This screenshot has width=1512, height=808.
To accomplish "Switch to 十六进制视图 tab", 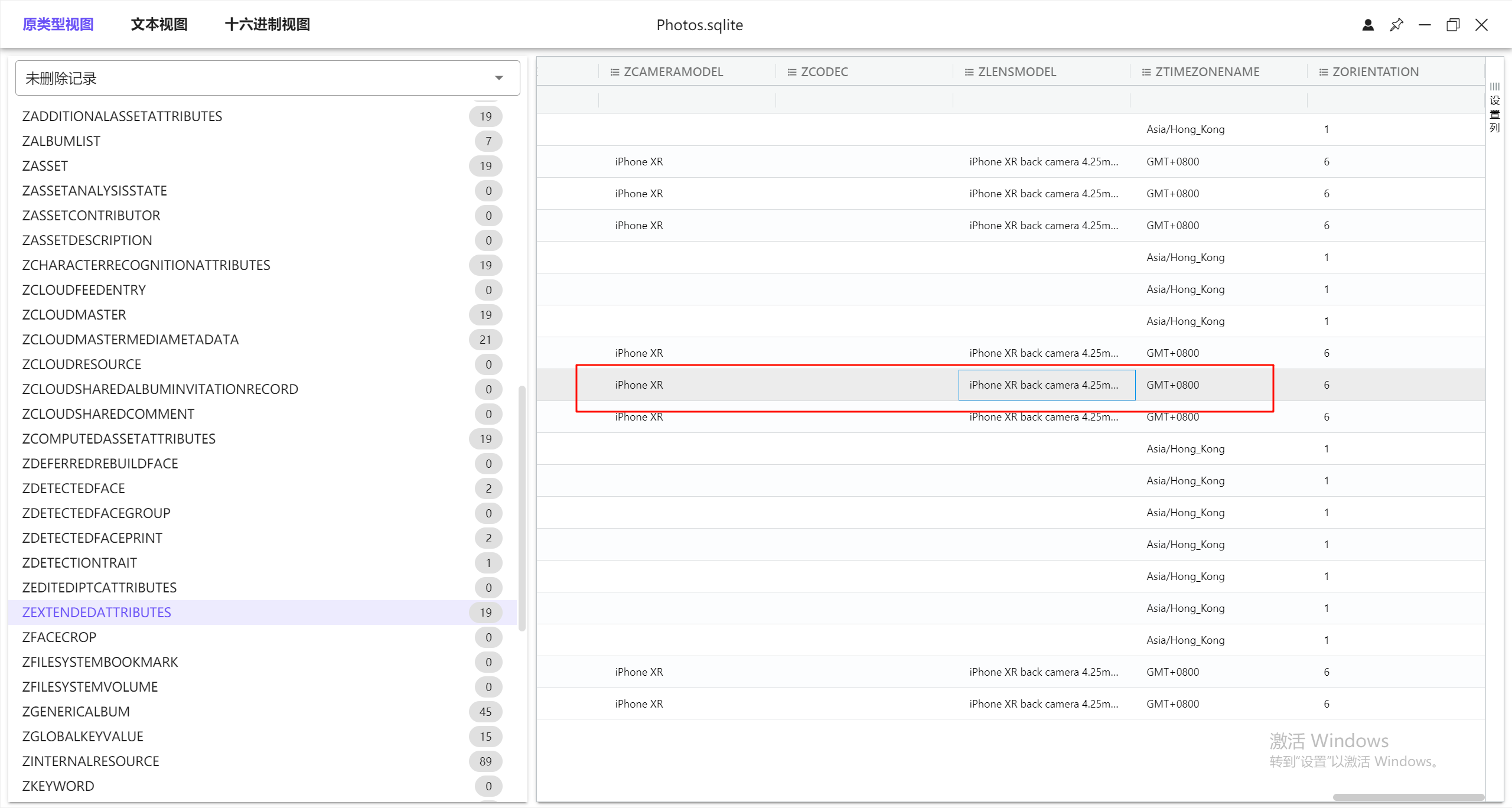I will [x=267, y=24].
